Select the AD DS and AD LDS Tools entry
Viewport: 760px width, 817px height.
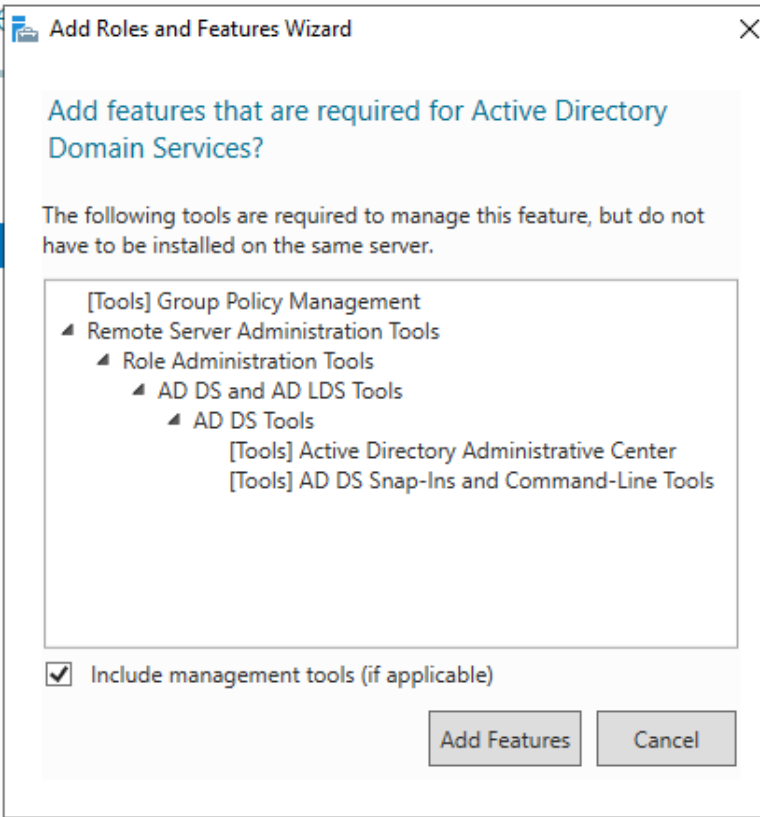[280, 391]
